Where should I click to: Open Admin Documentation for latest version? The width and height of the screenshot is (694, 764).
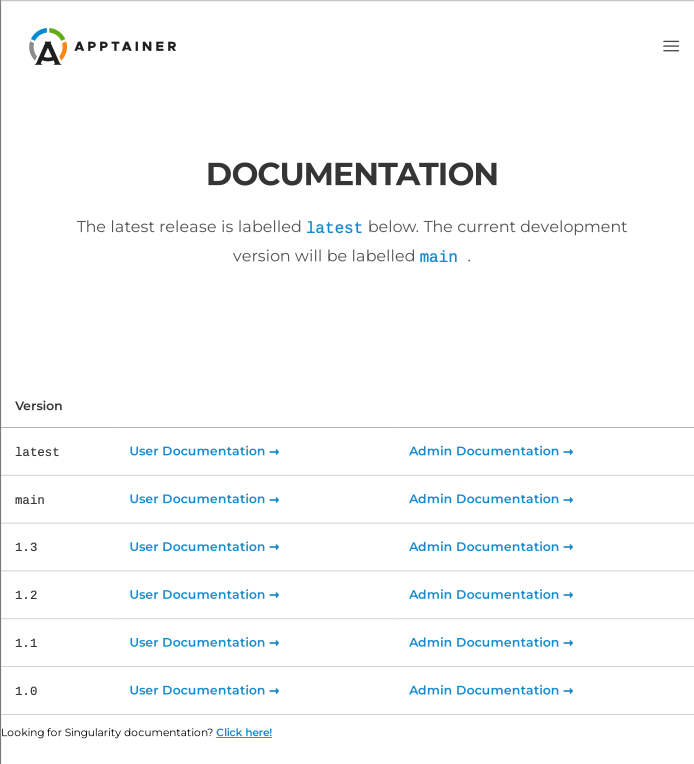pos(491,451)
